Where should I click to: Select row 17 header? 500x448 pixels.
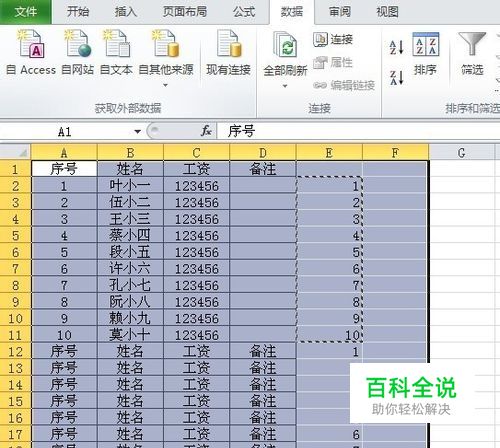tap(15, 434)
